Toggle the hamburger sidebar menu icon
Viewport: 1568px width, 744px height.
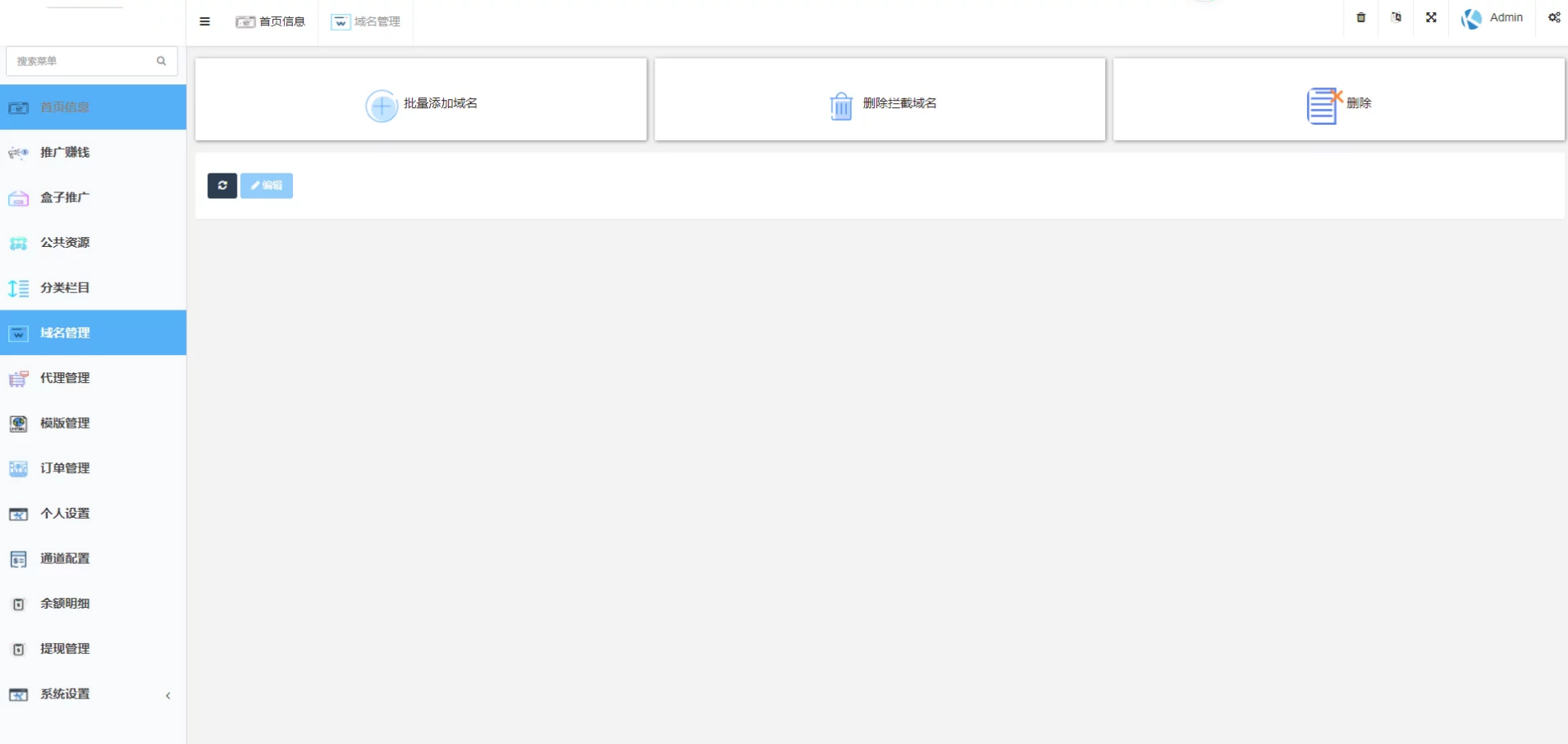205,21
